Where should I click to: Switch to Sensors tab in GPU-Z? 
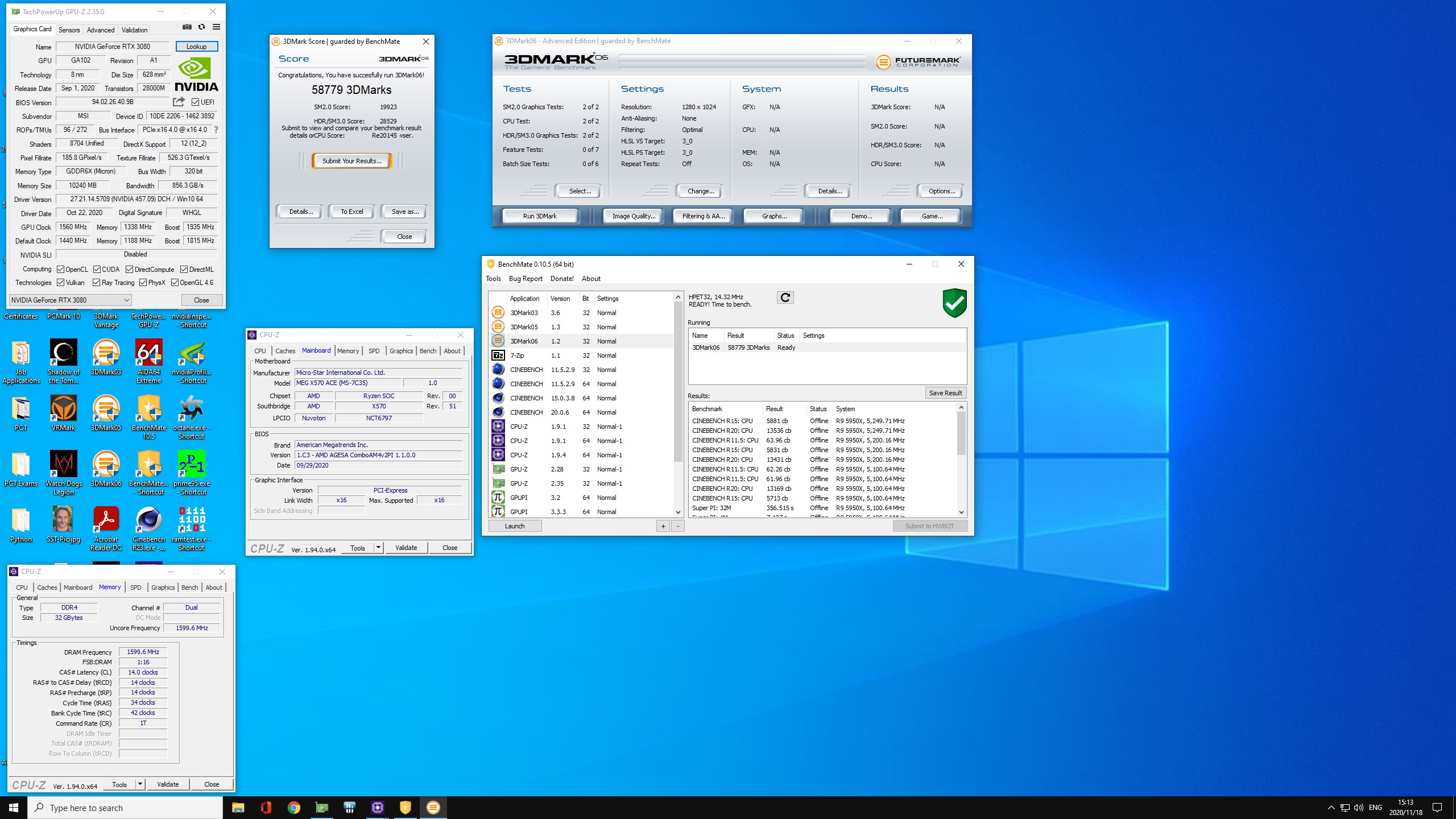point(69,30)
